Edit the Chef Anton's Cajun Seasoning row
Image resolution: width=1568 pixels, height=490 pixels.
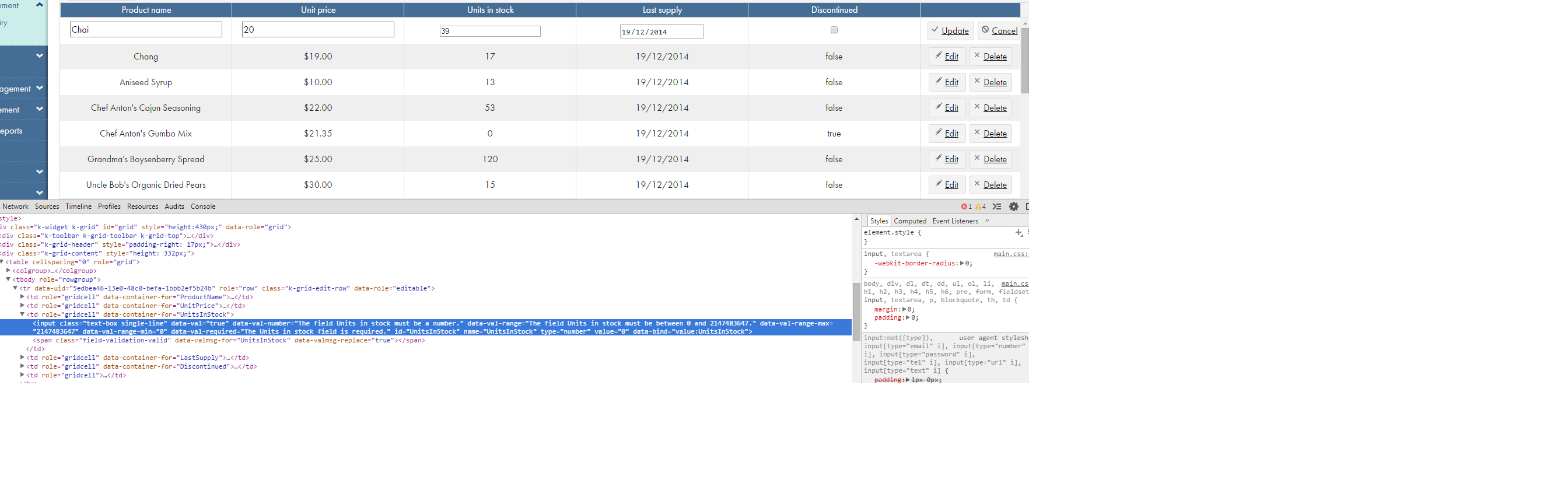point(947,108)
